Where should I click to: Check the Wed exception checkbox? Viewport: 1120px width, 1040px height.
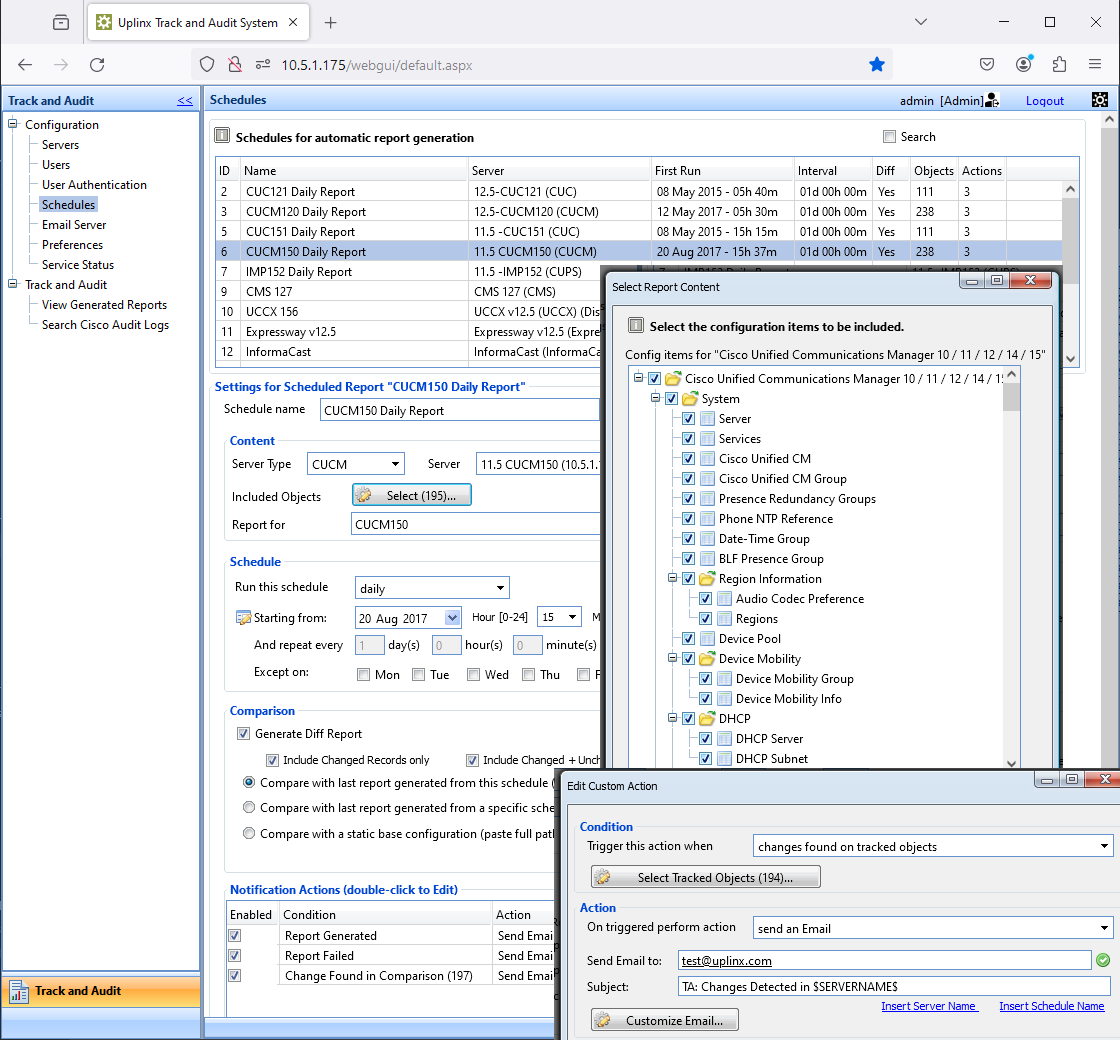[473, 674]
